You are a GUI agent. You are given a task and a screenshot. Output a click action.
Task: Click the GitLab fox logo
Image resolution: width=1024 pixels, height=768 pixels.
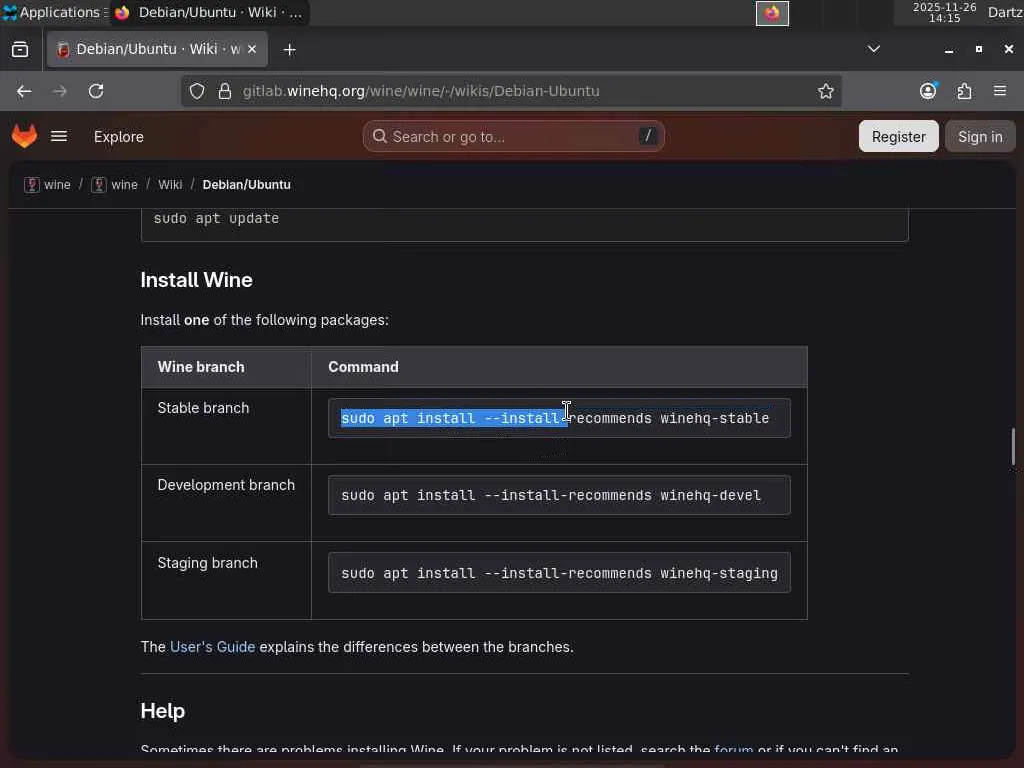click(x=25, y=136)
